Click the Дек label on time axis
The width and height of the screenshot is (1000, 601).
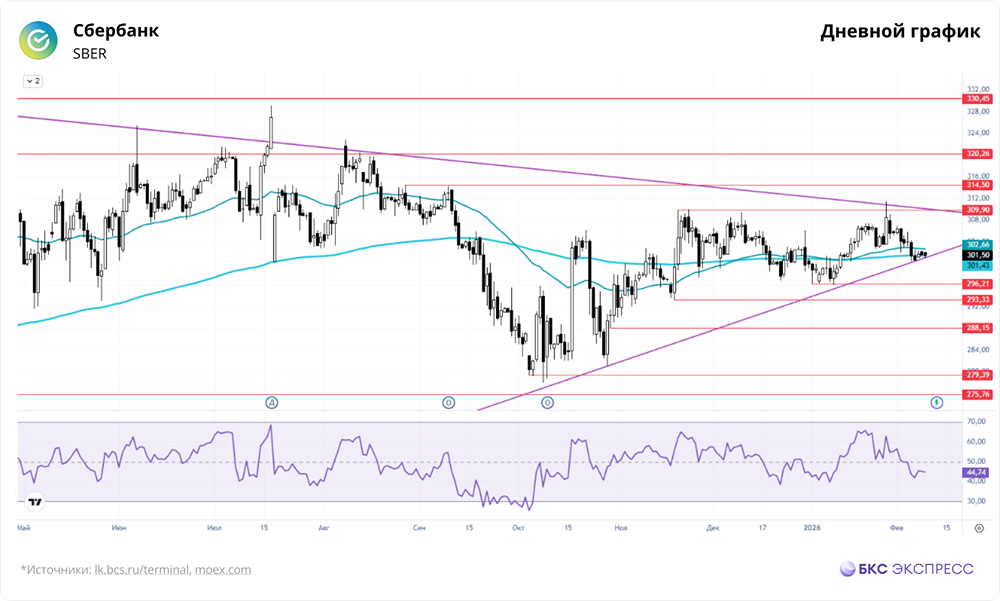tap(712, 528)
